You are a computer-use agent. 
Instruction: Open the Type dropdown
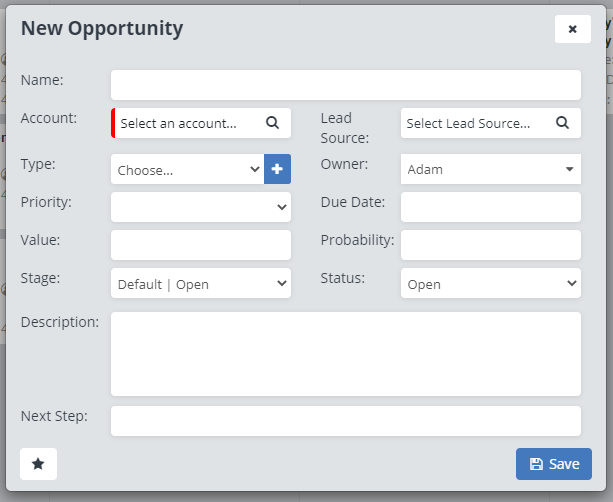coord(188,169)
